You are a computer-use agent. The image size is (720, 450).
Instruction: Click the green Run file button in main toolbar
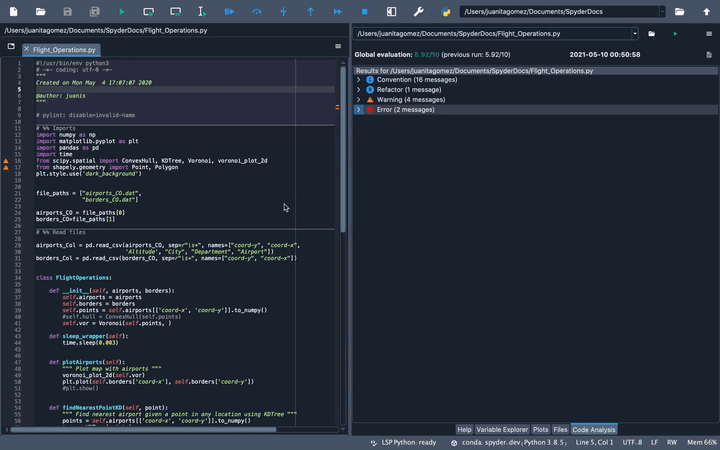click(x=122, y=11)
